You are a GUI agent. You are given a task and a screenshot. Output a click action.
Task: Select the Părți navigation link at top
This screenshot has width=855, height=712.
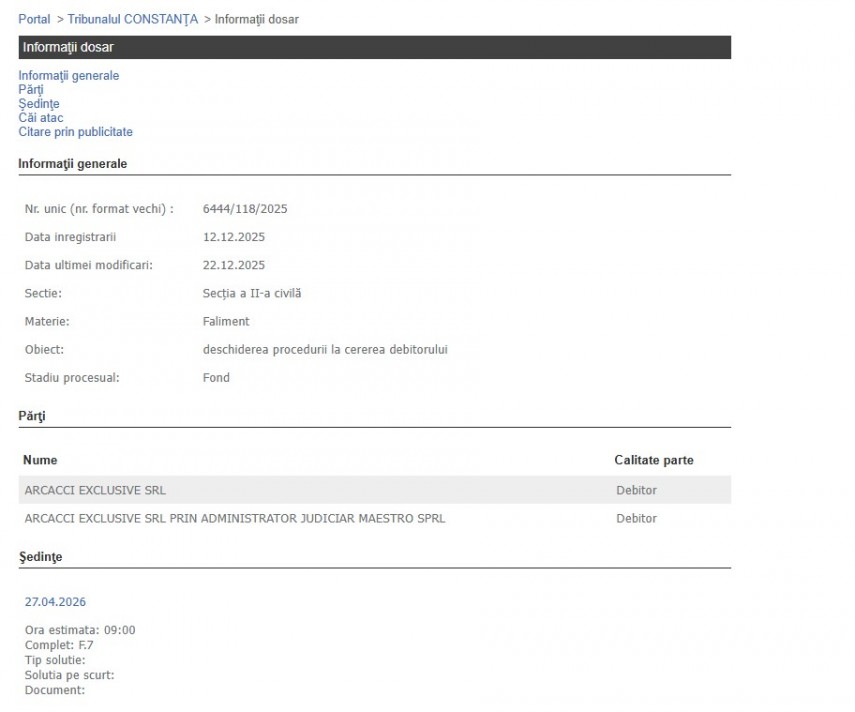click(31, 89)
